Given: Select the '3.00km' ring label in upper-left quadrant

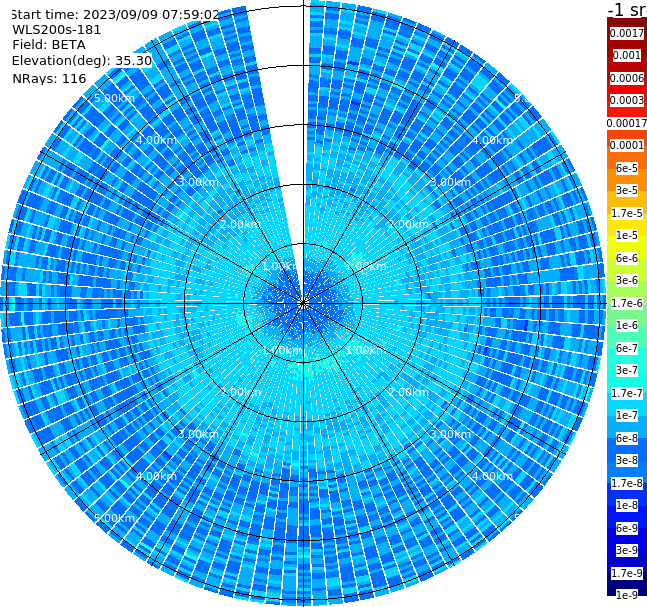Looking at the screenshot, I should click(x=198, y=182).
